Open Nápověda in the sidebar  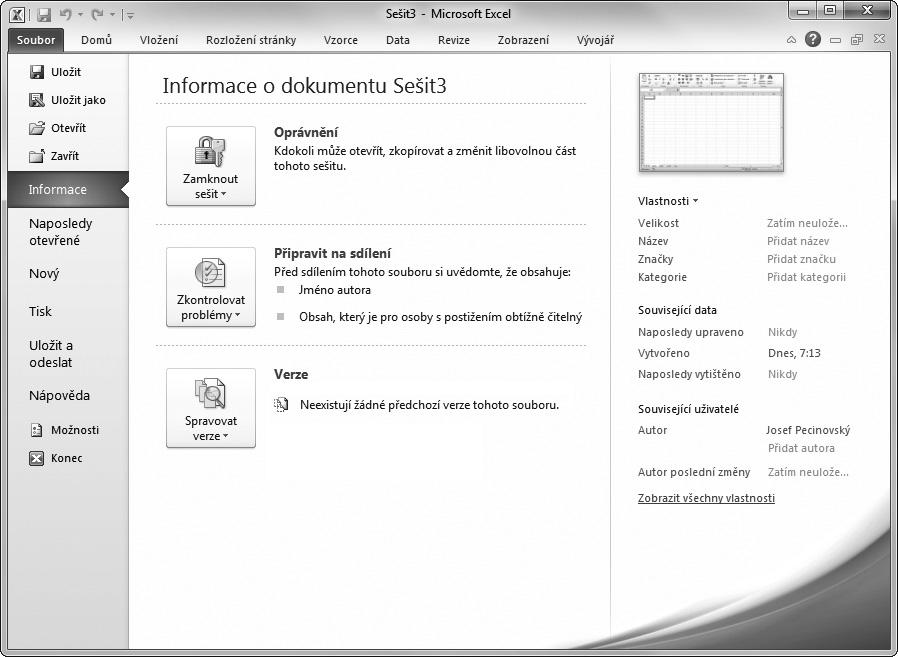coord(68,396)
